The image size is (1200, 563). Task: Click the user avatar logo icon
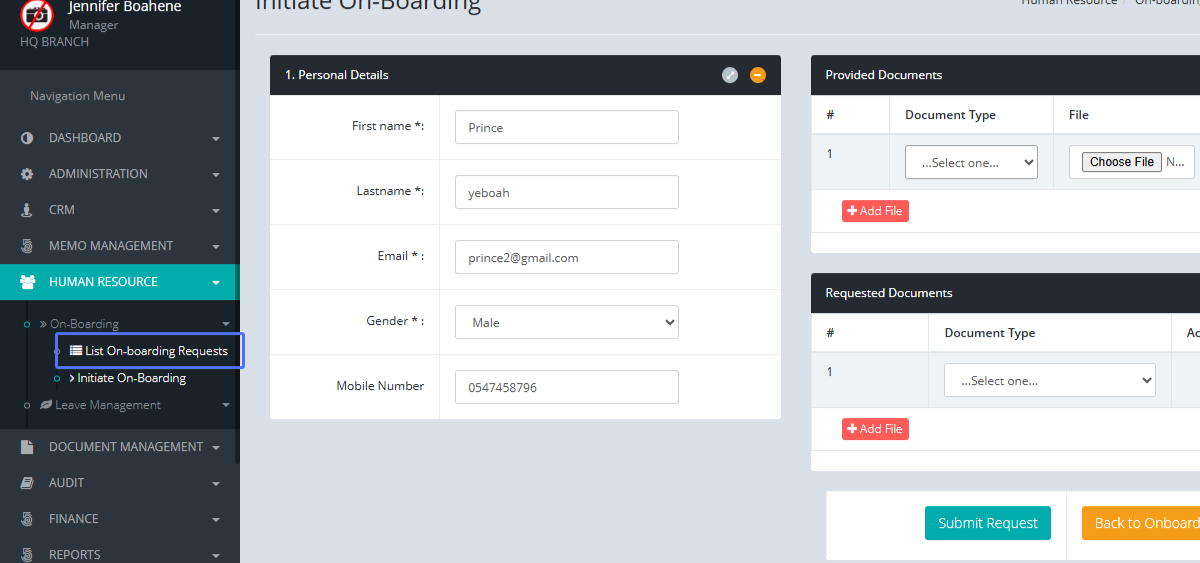click(x=37, y=15)
